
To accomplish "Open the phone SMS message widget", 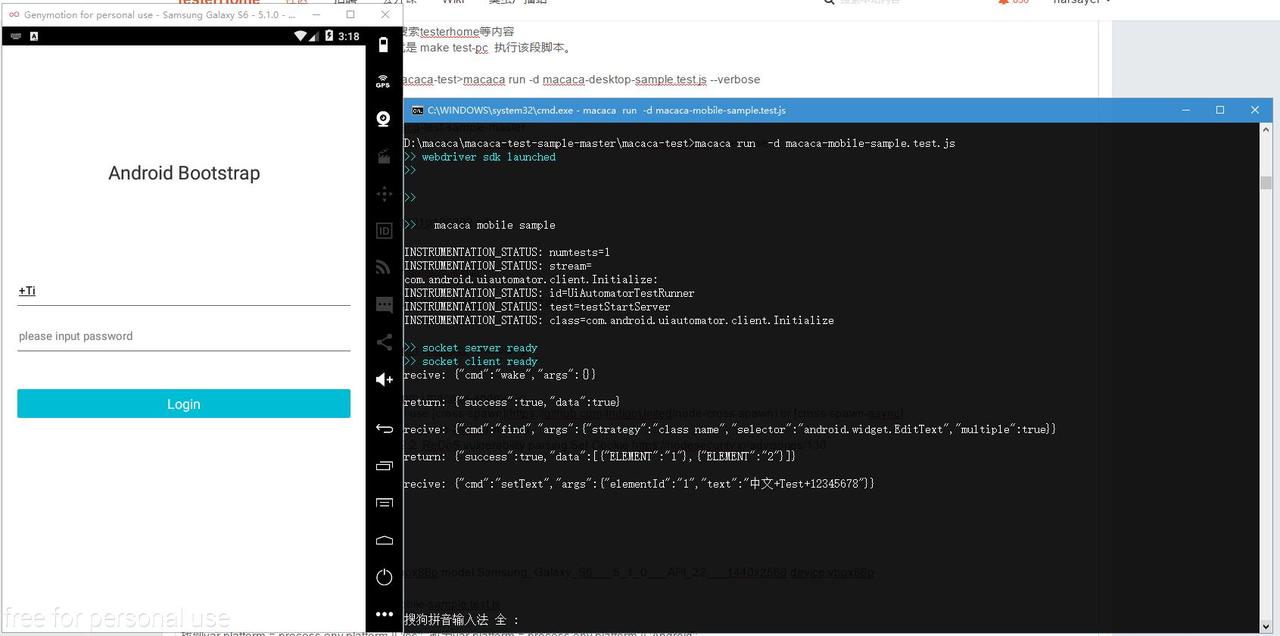I will point(384,304).
